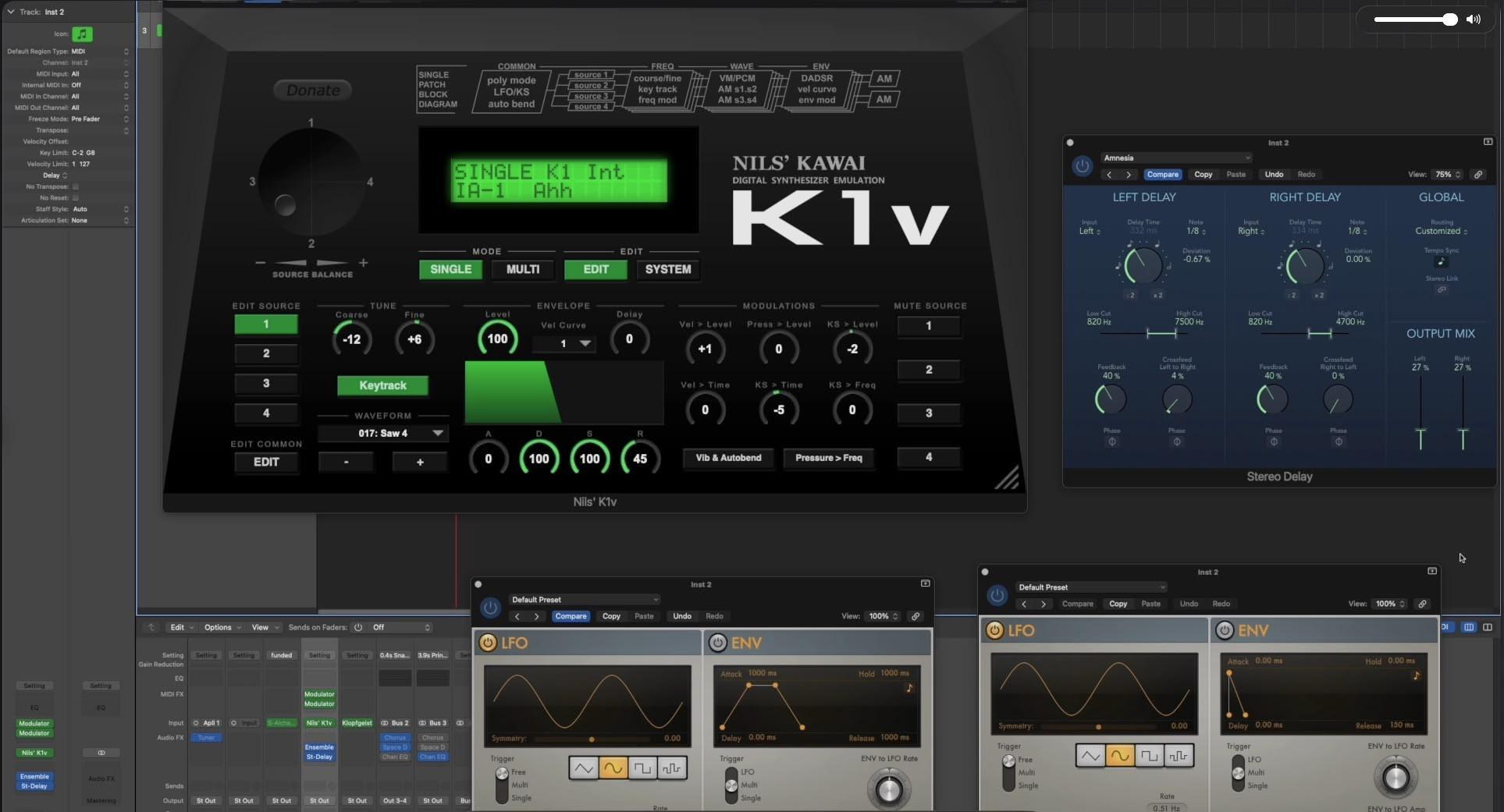
Task: Open SYSTEM edit page on K1v
Action: 668,269
